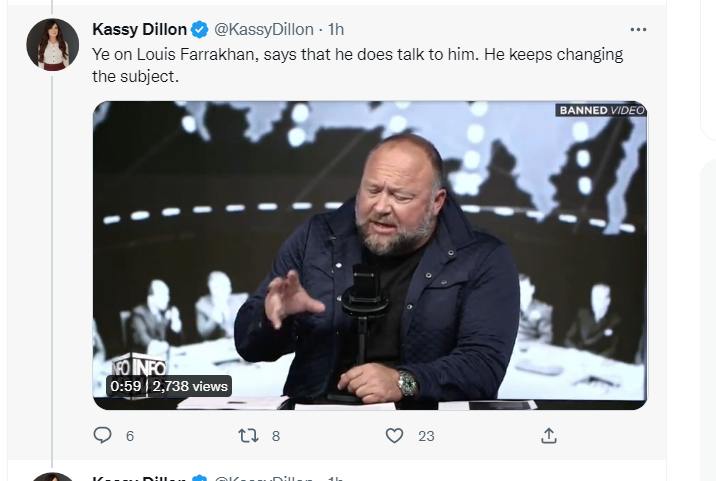Click the reply count 6
This screenshot has width=716, height=481.
pyautogui.click(x=130, y=436)
